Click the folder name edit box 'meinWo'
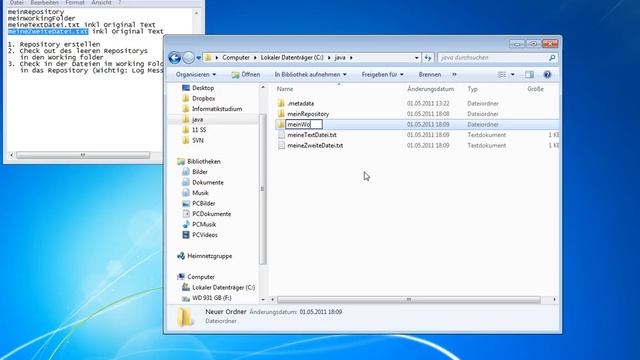 click(x=304, y=124)
